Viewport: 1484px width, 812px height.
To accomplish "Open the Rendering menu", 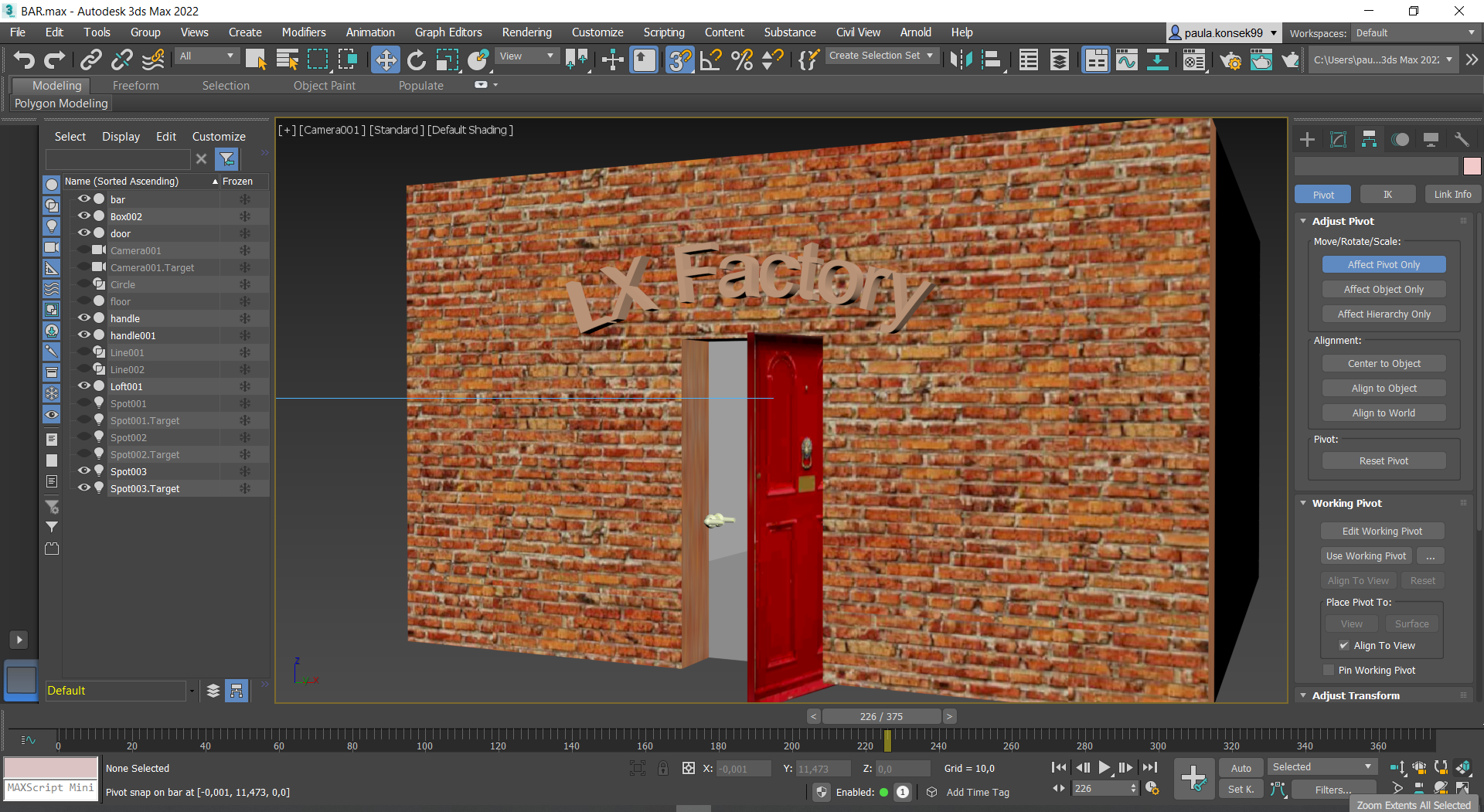I will [x=526, y=32].
